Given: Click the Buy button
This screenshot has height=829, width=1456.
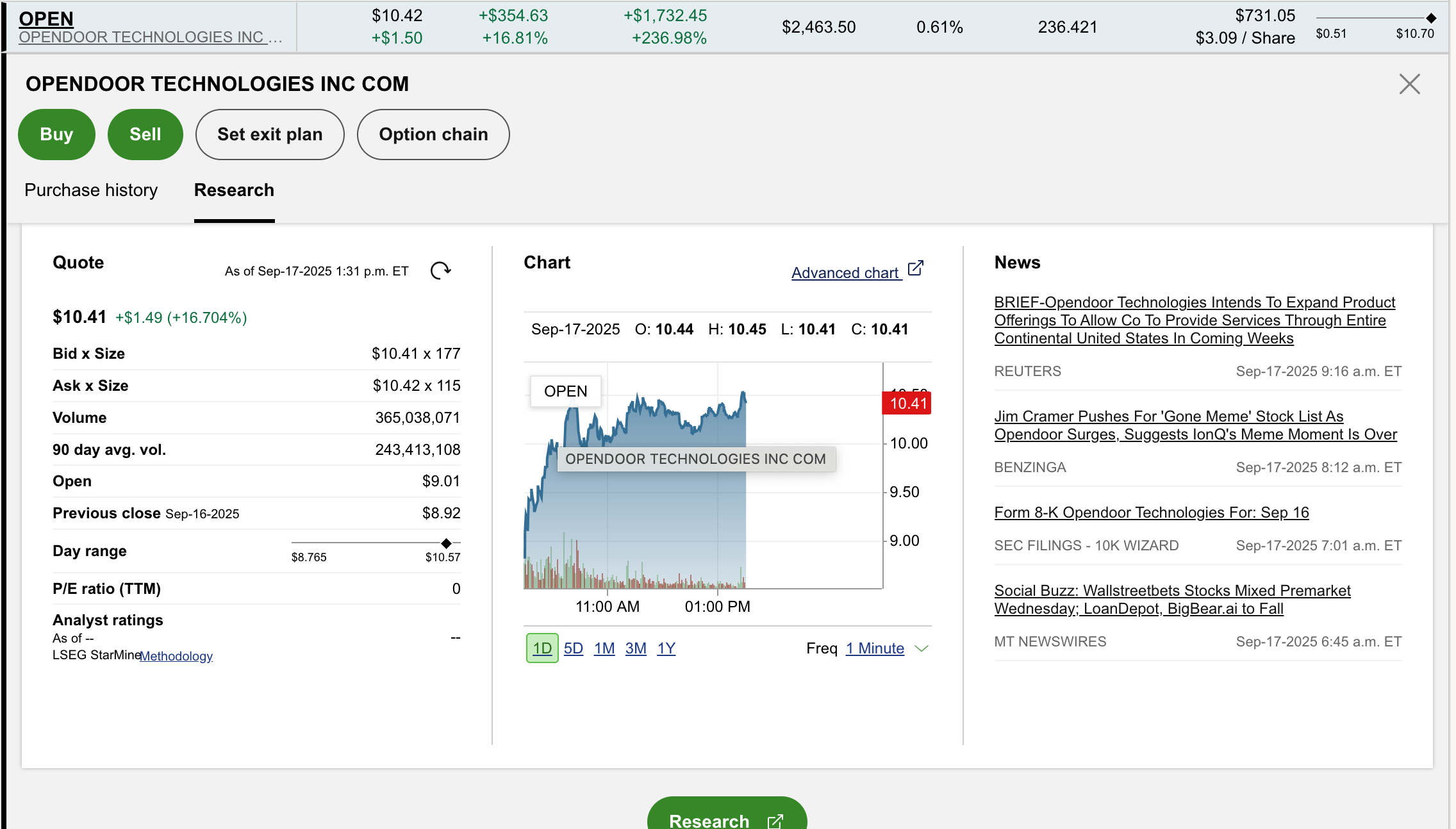Looking at the screenshot, I should 56,135.
